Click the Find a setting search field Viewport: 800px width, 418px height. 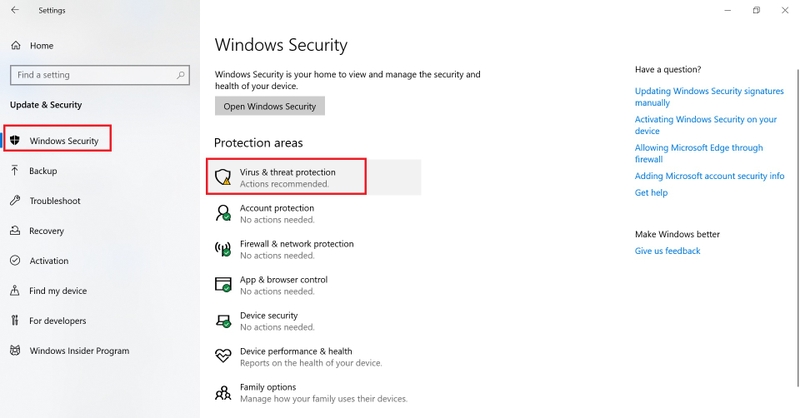click(x=100, y=75)
